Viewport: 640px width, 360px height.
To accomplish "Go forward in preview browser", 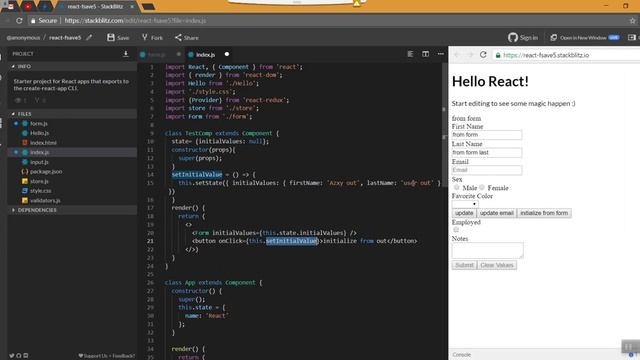I will (470, 55).
